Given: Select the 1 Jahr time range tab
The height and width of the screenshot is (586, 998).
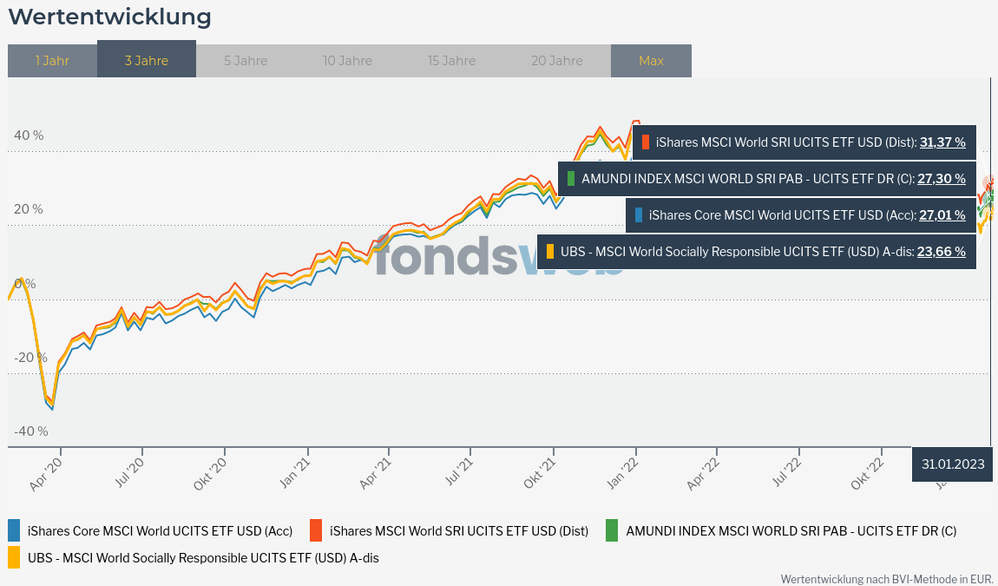Looking at the screenshot, I should coord(52,61).
